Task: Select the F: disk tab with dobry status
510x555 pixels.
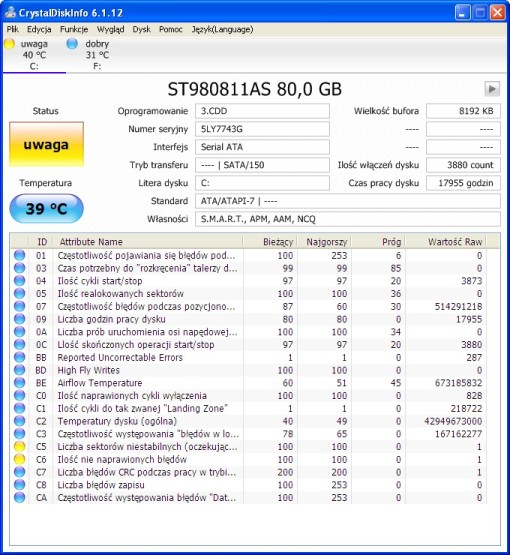Action: [x=96, y=55]
